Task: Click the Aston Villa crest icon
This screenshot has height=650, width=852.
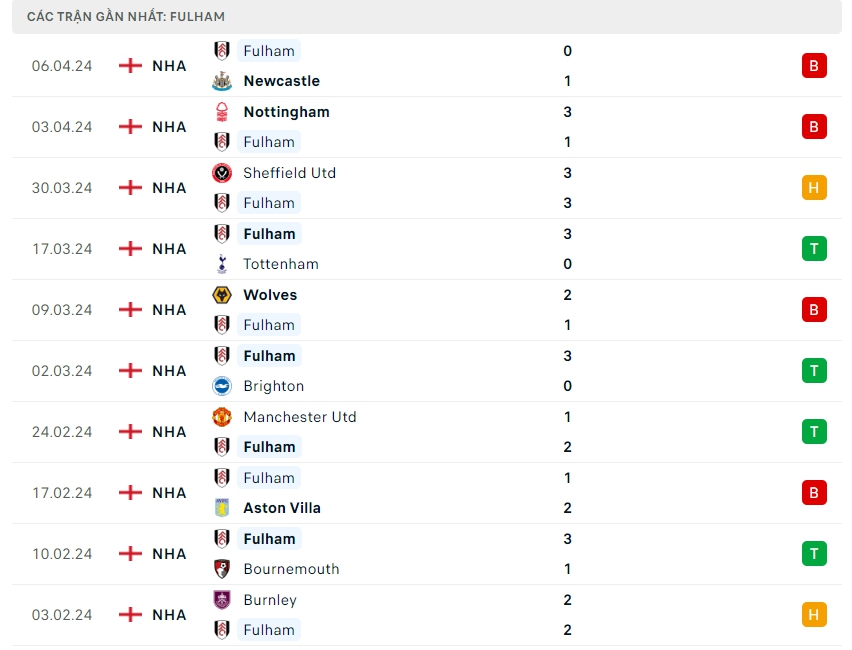Action: coord(222,508)
